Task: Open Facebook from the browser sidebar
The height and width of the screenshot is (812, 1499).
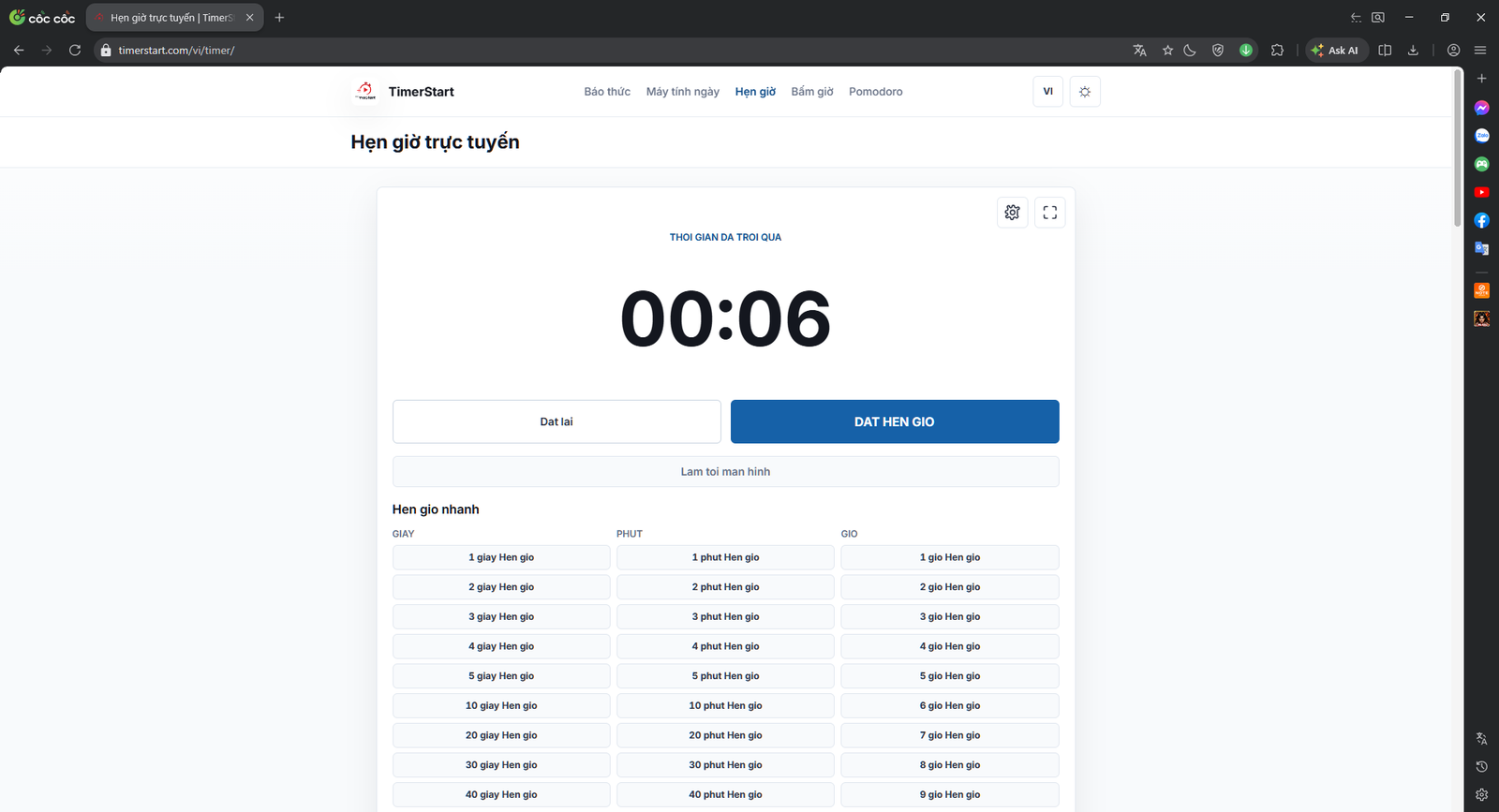Action: coord(1481,220)
